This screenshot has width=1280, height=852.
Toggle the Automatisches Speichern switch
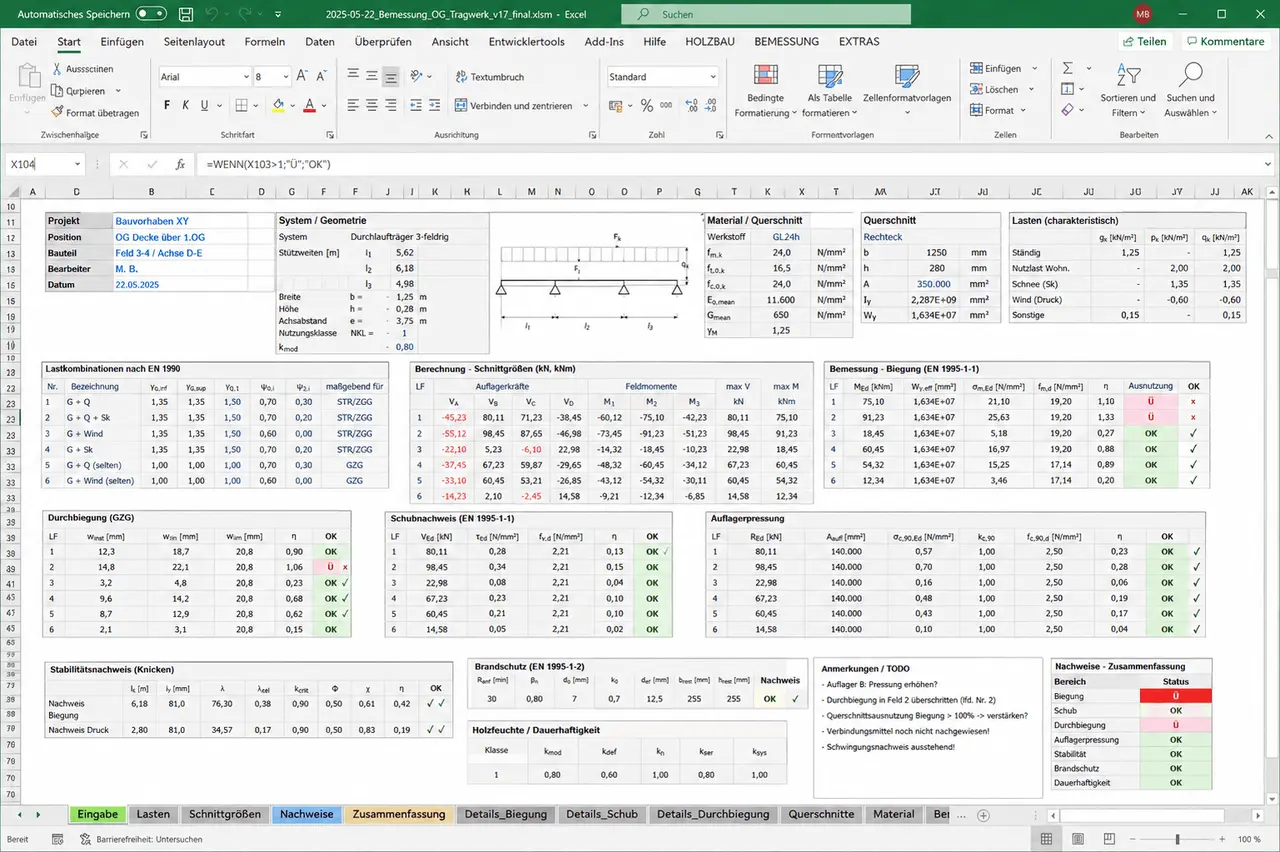coord(151,14)
